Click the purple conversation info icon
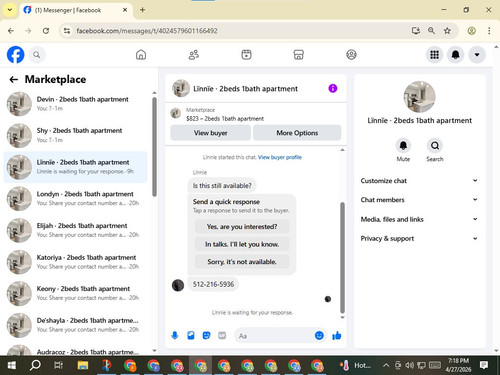500x375 pixels. click(x=333, y=88)
